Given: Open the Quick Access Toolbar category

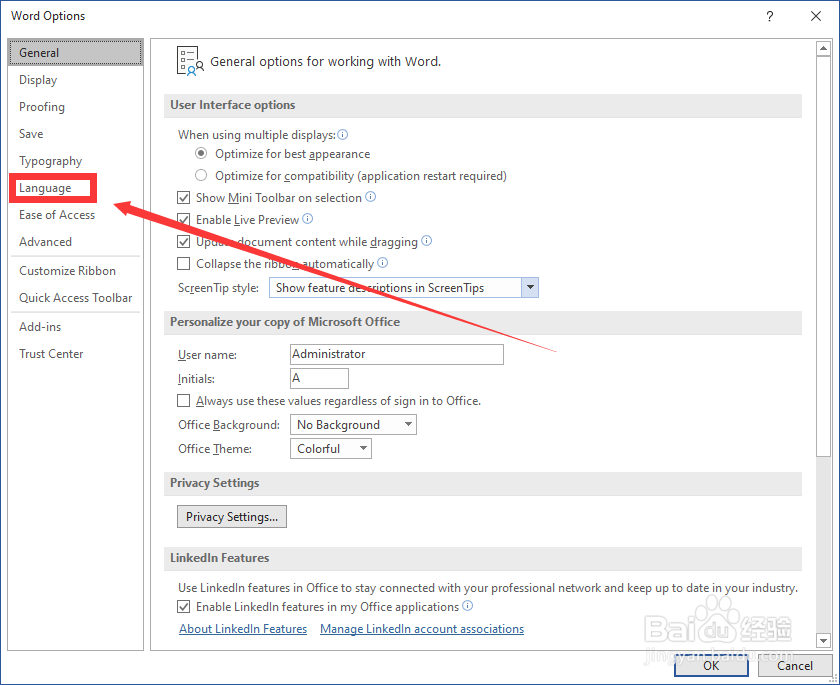Looking at the screenshot, I should (75, 298).
